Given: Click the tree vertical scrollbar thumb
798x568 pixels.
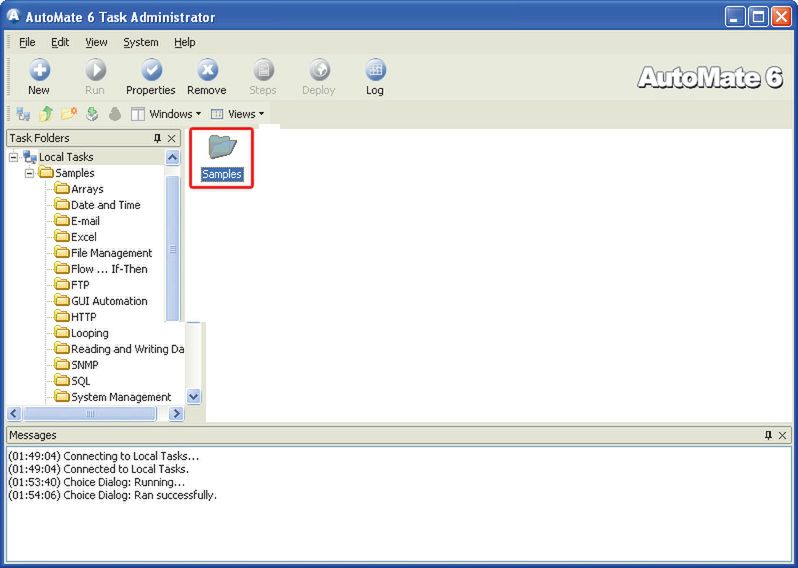Looking at the screenshot, I should pyautogui.click(x=173, y=249).
